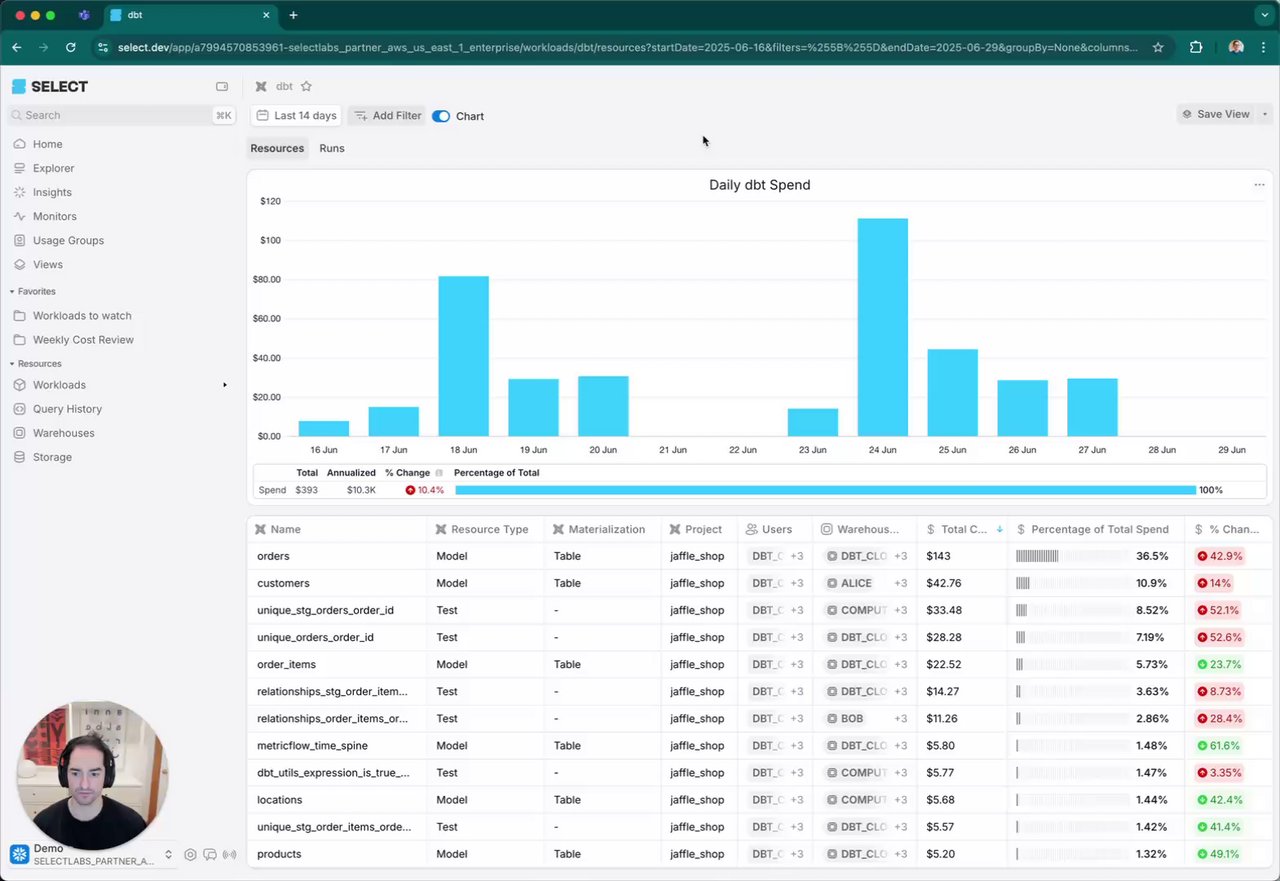Toggle the Chart switch off
Screen dimensions: 1280x881
pos(441,116)
